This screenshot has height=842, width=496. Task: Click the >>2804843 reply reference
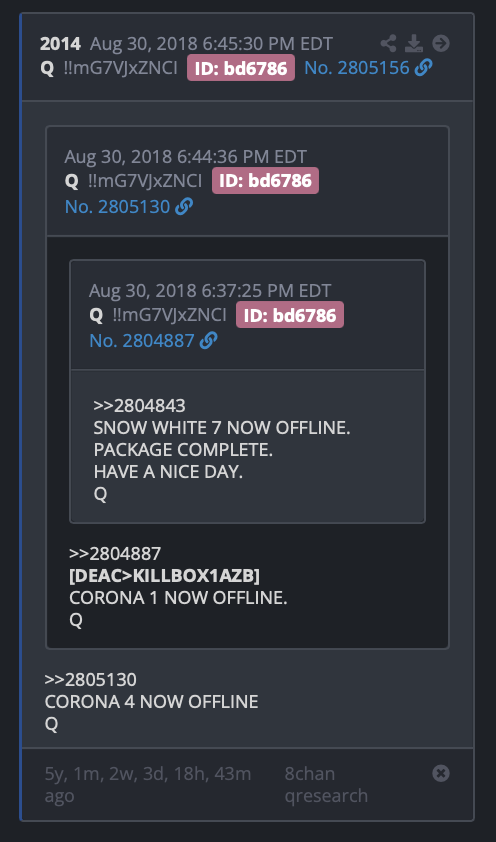coord(140,405)
